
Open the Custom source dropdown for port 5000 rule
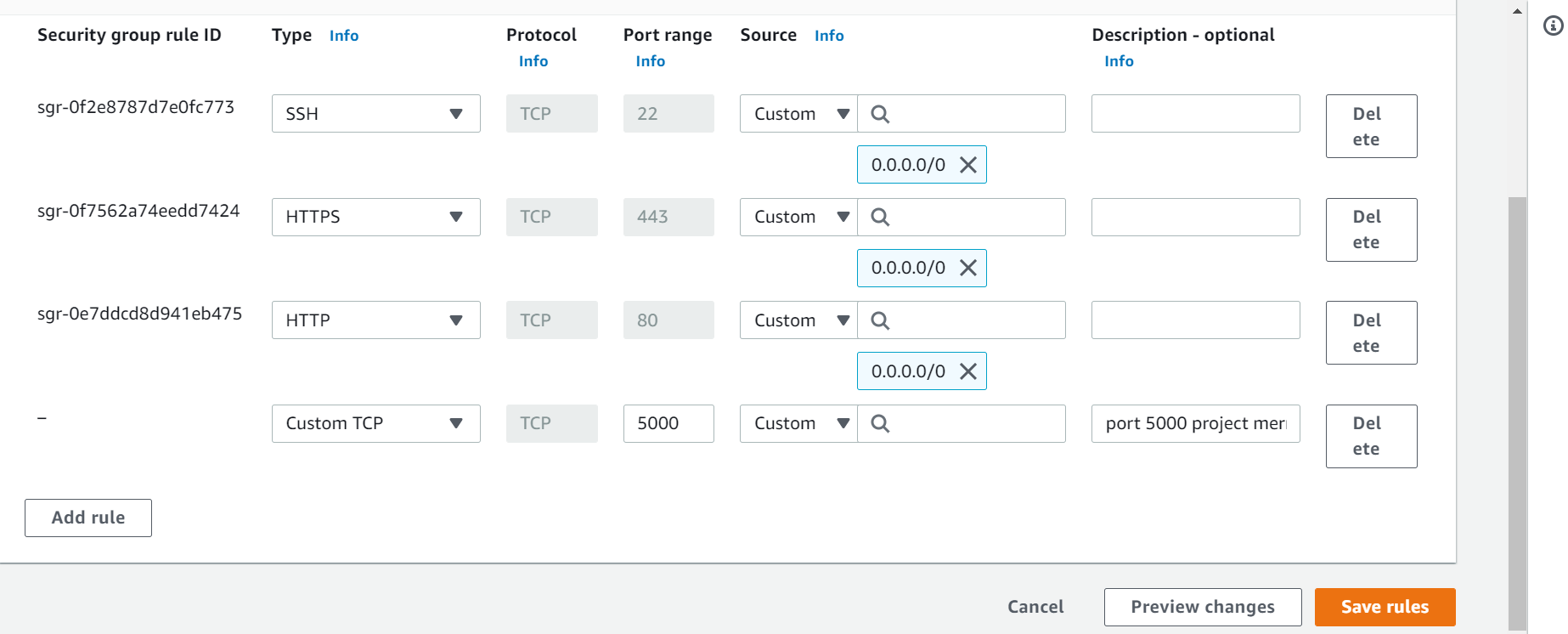tap(796, 423)
